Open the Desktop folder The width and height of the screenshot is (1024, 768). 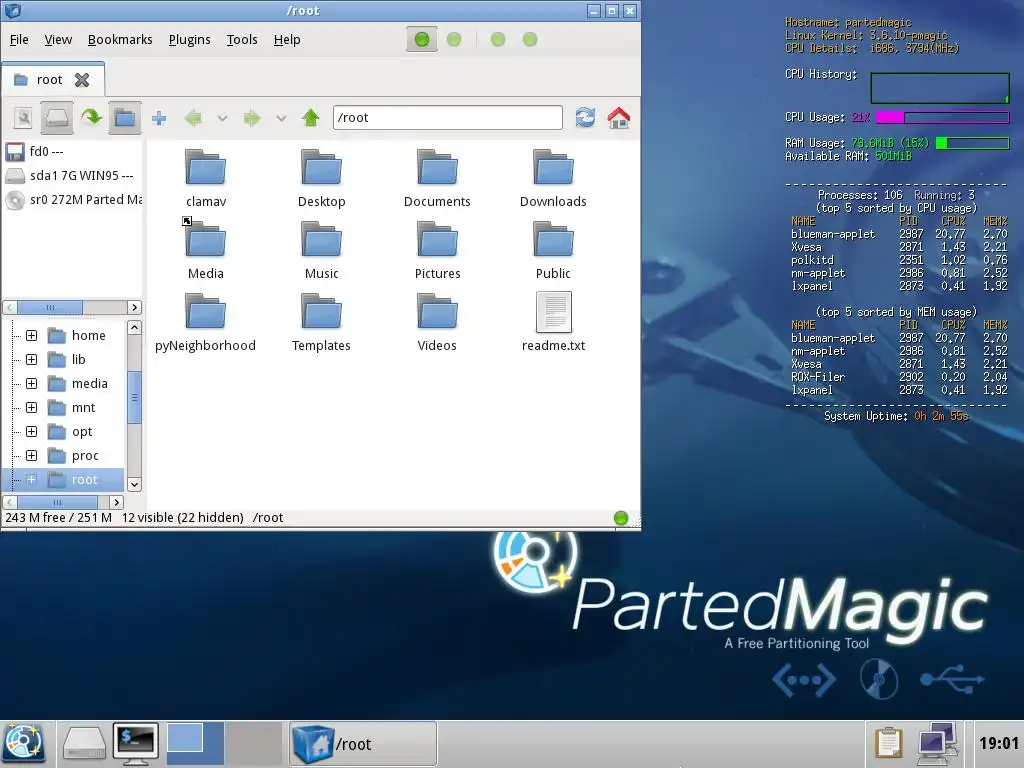[x=321, y=178]
